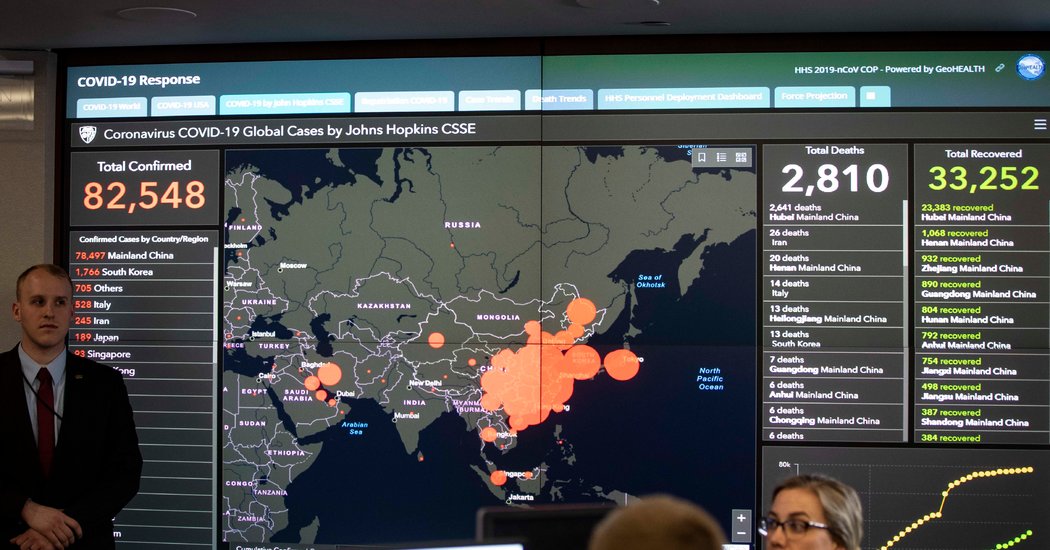Image resolution: width=1050 pixels, height=550 pixels.
Task: Click Confirmed Cases by Country/Region heading
Action: pos(143,238)
